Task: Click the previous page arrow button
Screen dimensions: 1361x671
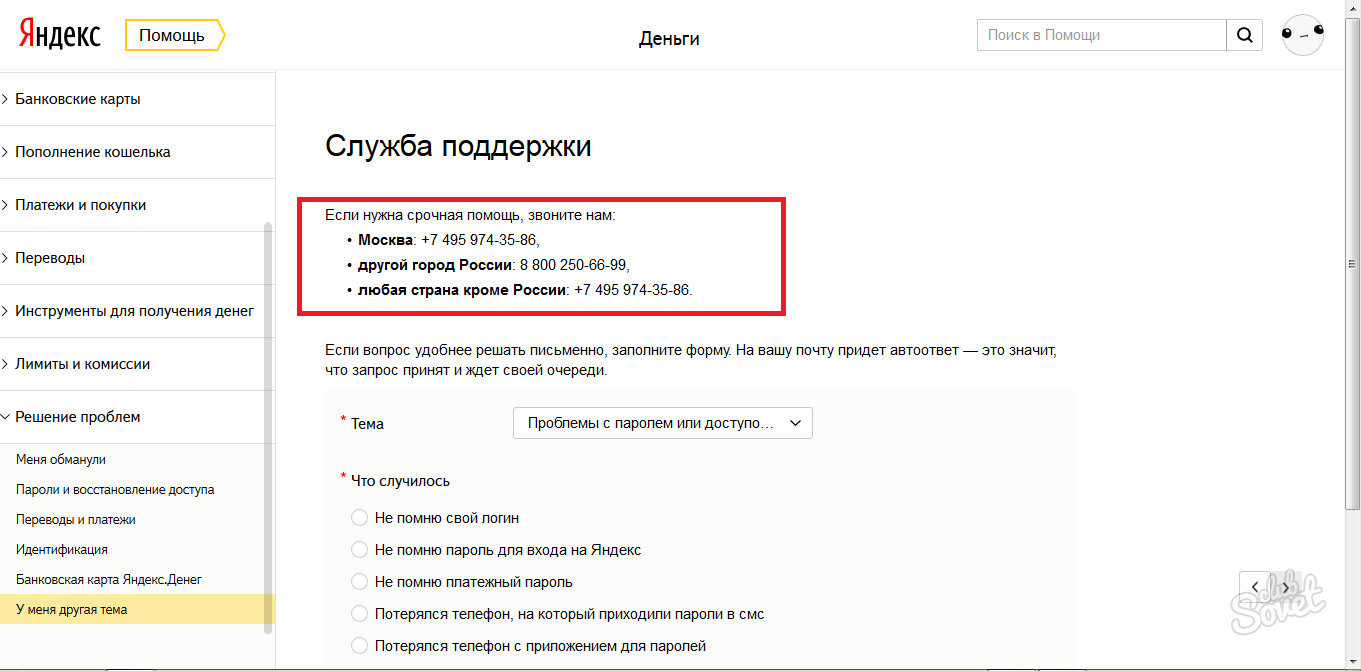Action: pyautogui.click(x=1254, y=587)
